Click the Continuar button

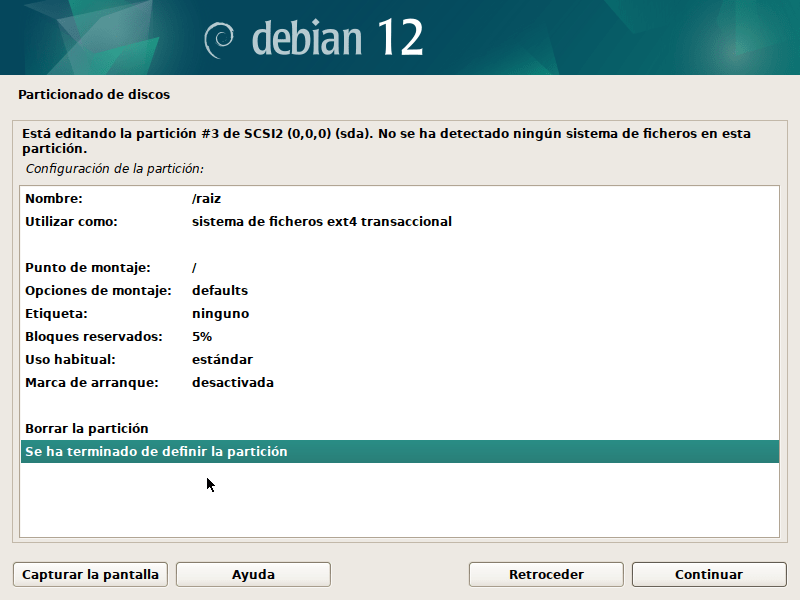click(709, 574)
